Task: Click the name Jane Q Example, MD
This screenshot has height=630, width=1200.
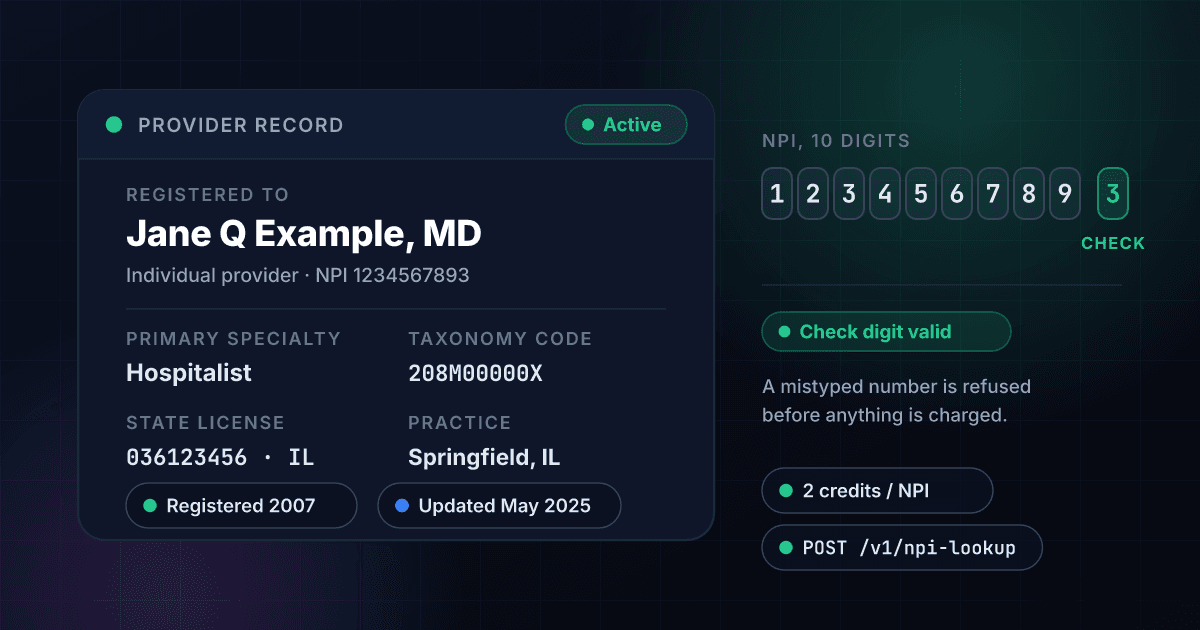Action: point(304,233)
